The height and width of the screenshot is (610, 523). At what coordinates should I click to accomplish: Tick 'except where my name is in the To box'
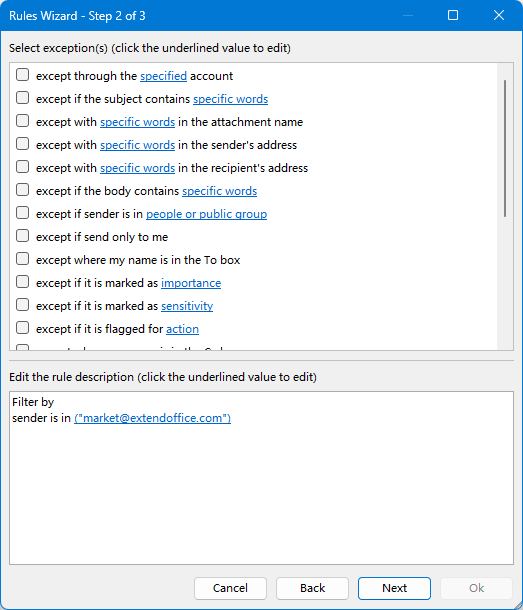point(23,259)
